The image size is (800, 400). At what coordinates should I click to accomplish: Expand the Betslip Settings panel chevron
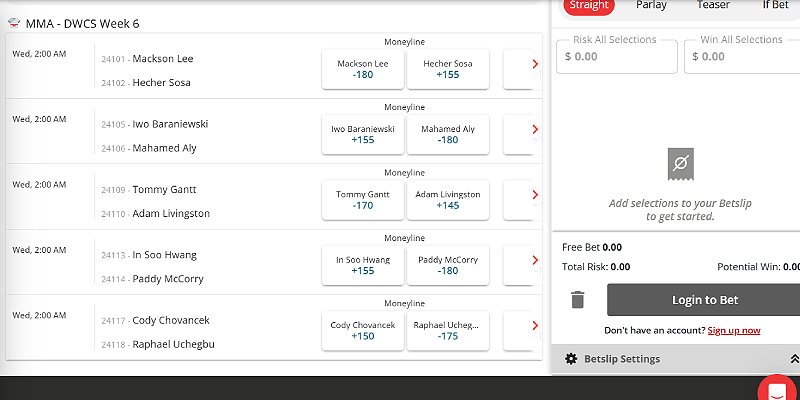[793, 359]
